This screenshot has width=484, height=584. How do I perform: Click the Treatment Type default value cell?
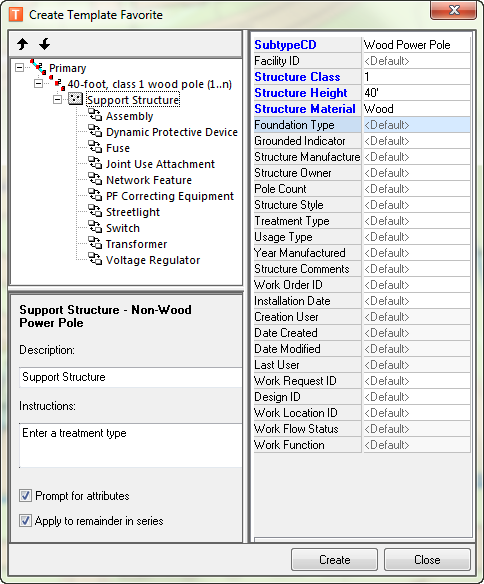(x=417, y=221)
